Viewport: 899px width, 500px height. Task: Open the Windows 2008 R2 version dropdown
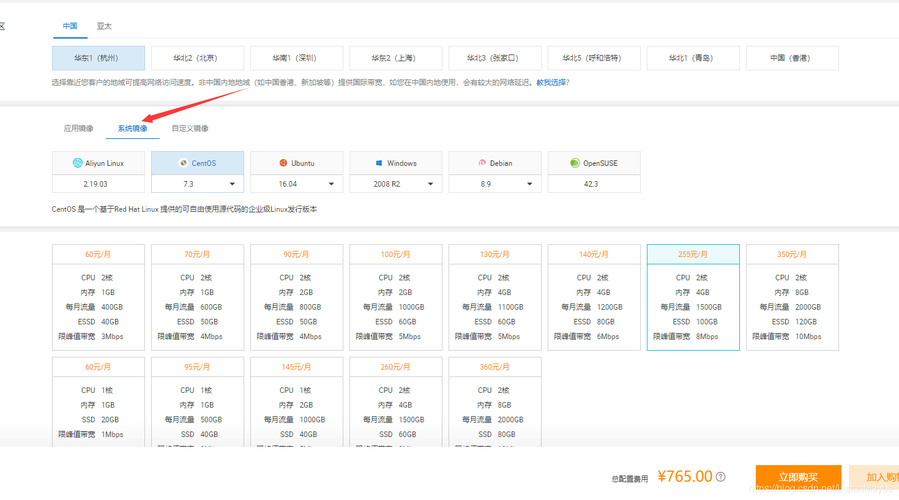[396, 184]
